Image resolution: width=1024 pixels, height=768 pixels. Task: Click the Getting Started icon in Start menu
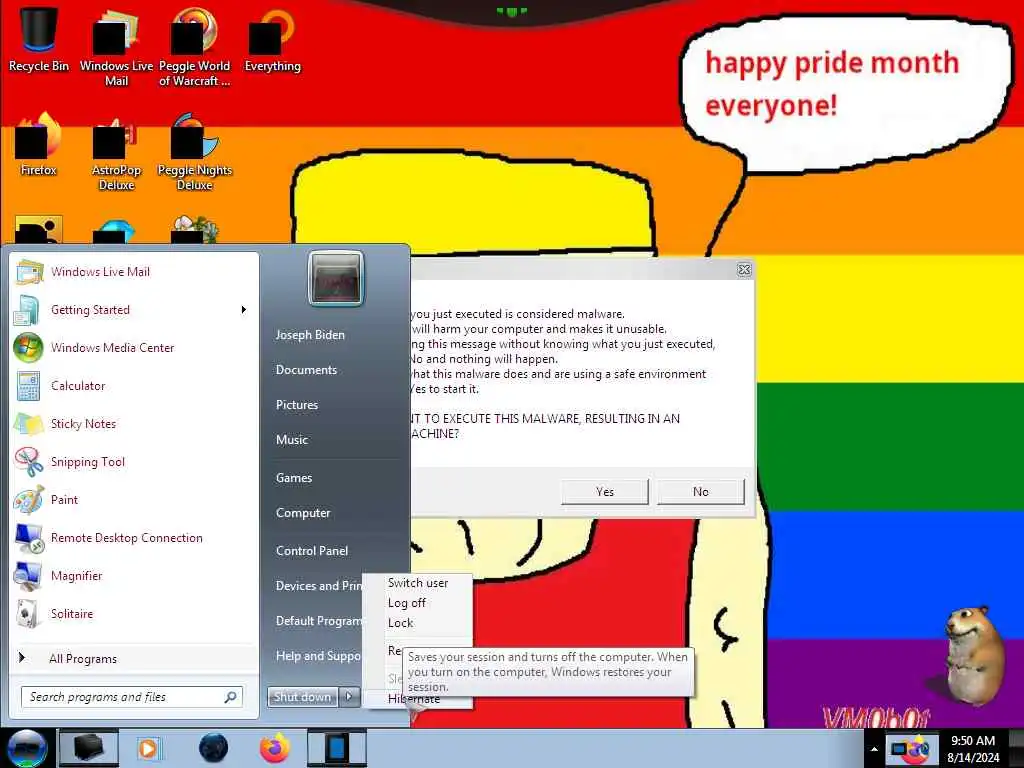tap(29, 310)
